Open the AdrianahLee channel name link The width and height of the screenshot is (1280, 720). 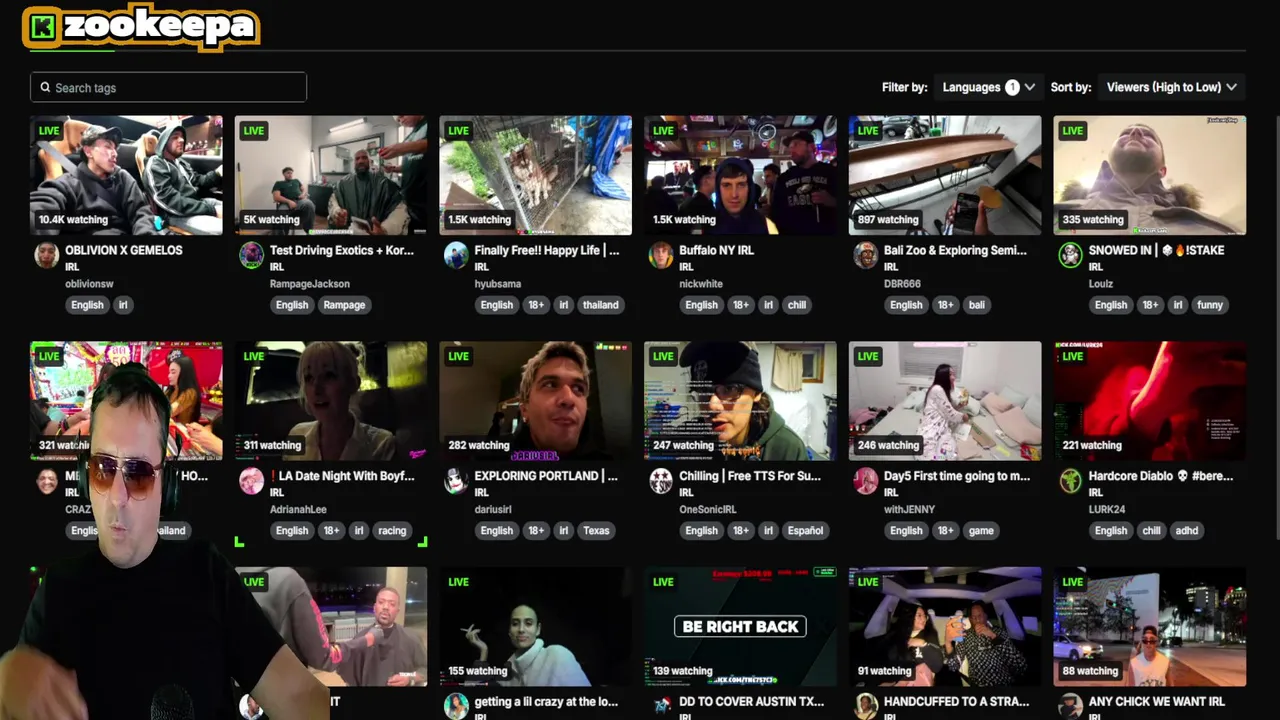click(298, 510)
